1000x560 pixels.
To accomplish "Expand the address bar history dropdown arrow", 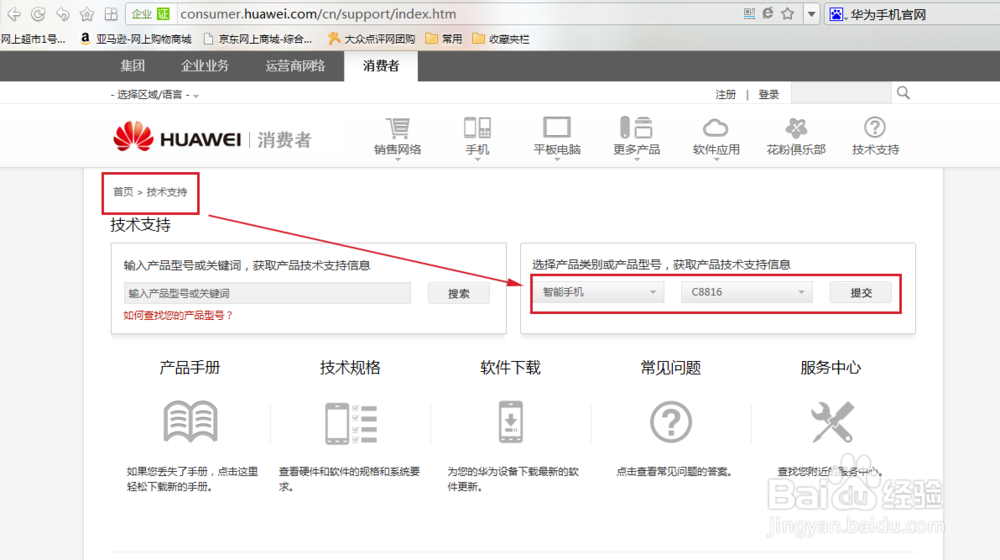I will 811,14.
